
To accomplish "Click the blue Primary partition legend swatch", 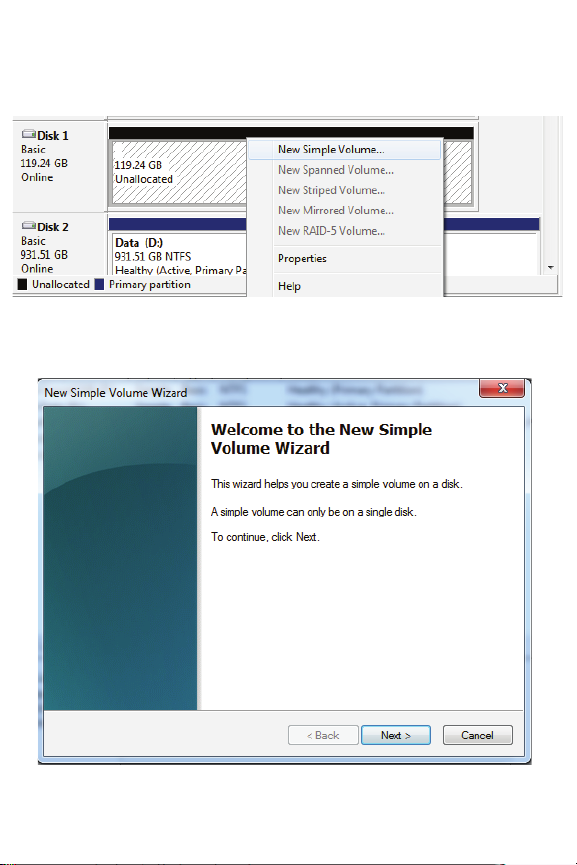I will 99,284.
